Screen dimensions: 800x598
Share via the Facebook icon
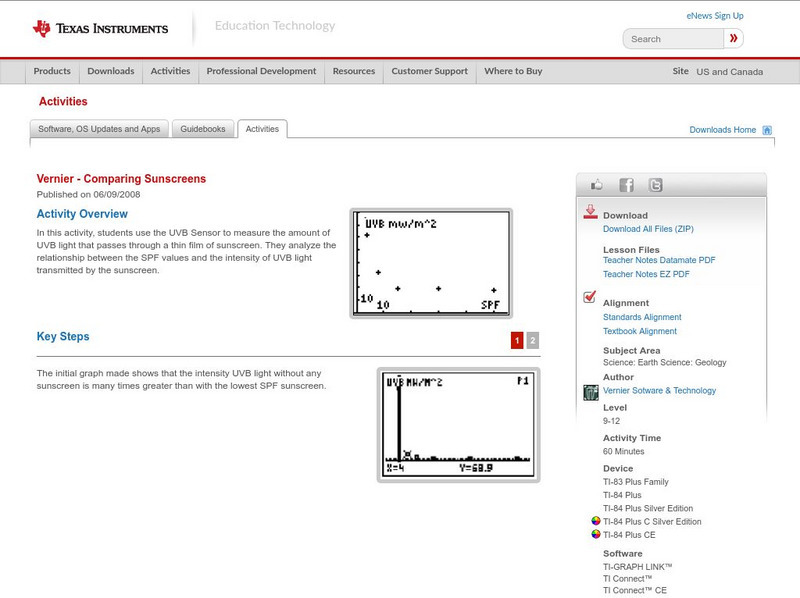tap(626, 185)
